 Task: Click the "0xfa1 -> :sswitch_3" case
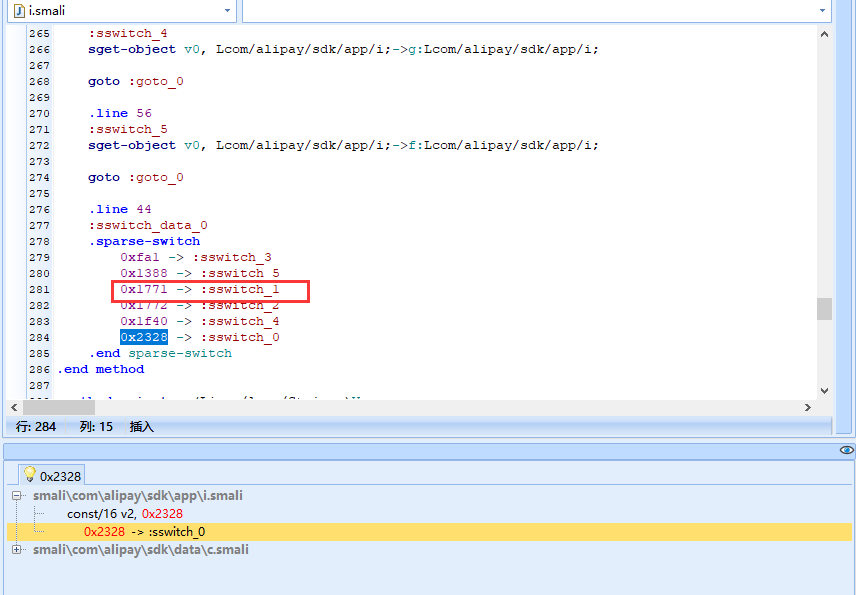pyautogui.click(x=196, y=257)
